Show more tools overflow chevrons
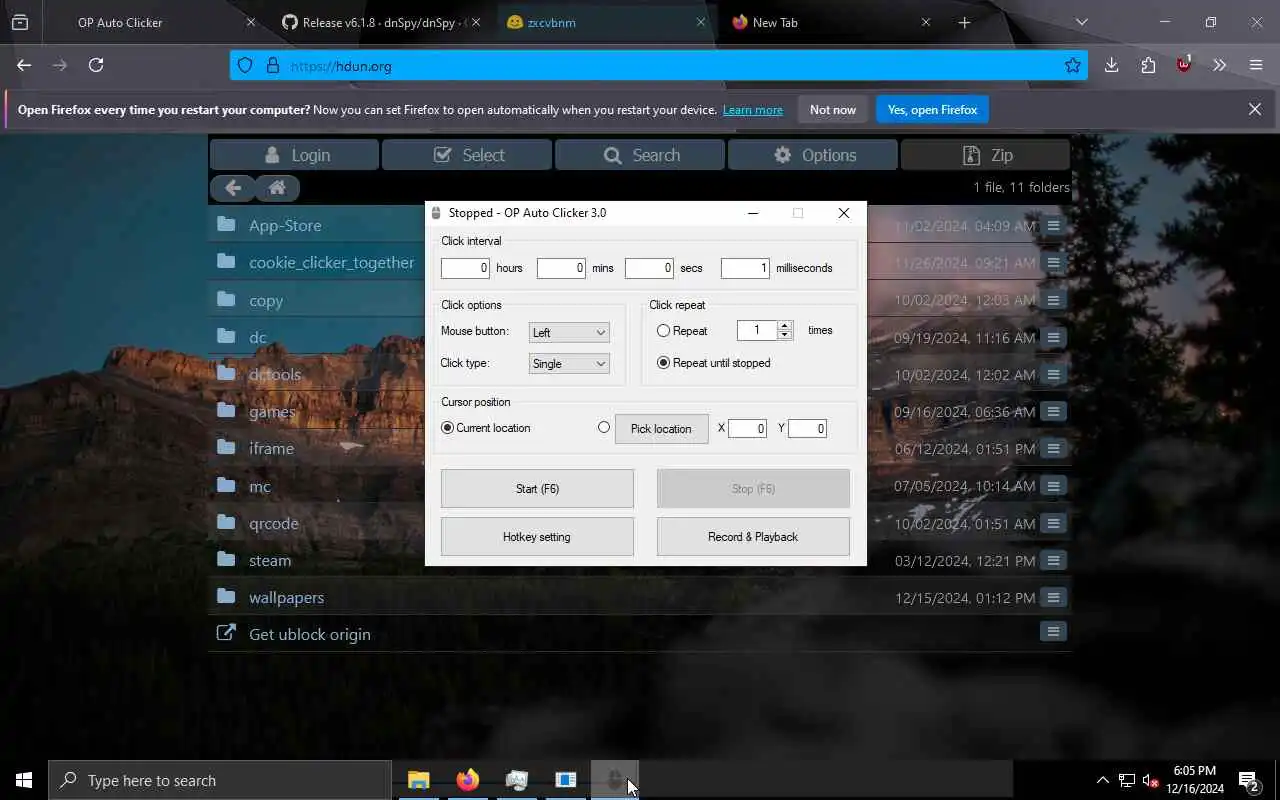 tap(1219, 65)
